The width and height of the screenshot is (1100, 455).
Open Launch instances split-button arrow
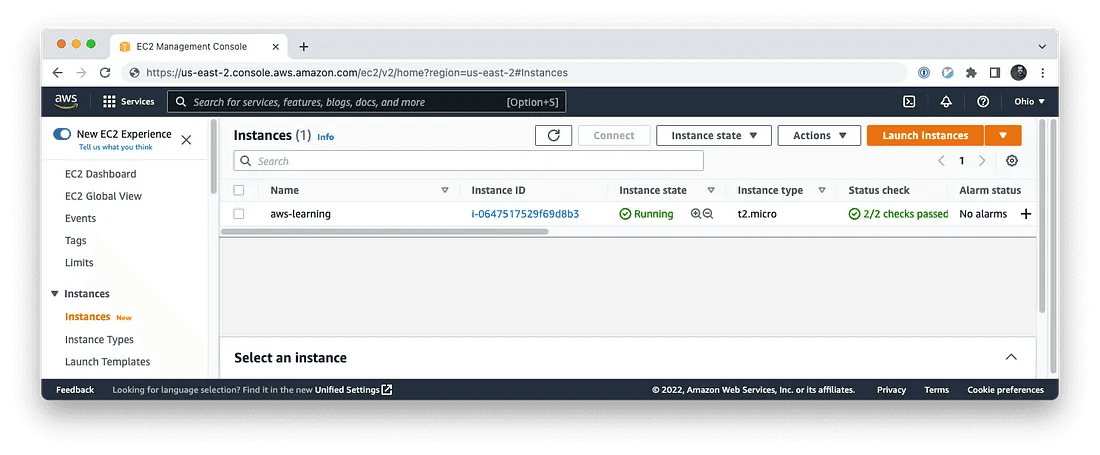coord(1003,135)
